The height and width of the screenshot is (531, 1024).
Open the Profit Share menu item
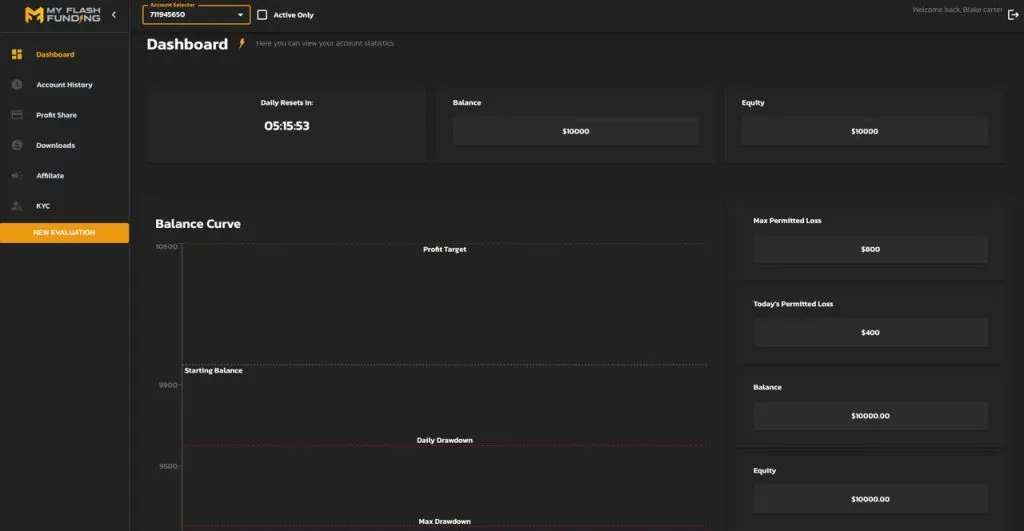click(x=56, y=115)
